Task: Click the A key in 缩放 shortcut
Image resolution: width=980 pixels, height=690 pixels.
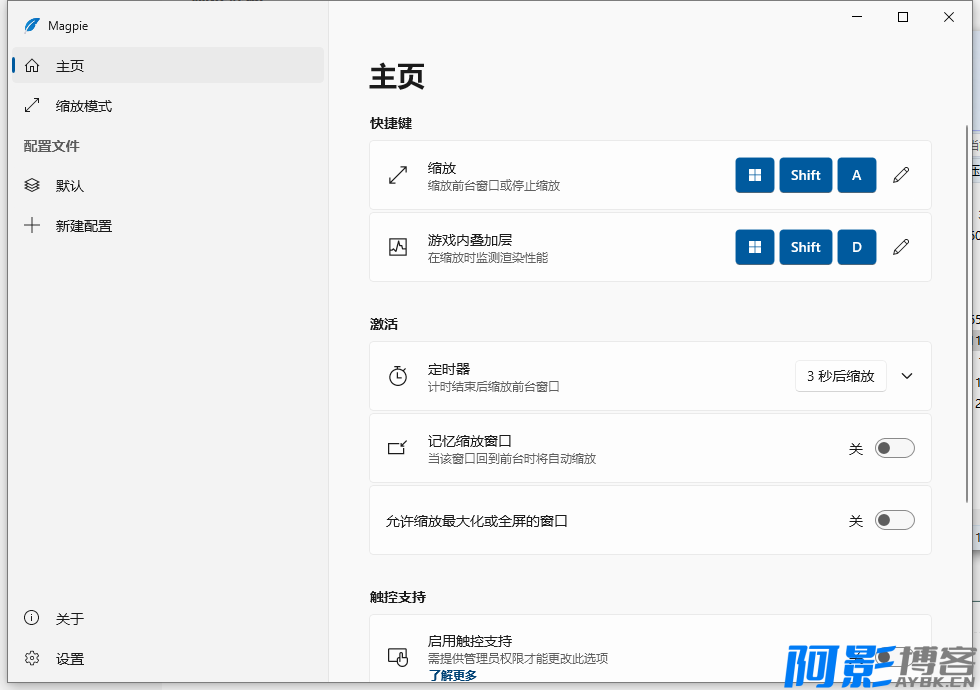Action: tap(857, 175)
